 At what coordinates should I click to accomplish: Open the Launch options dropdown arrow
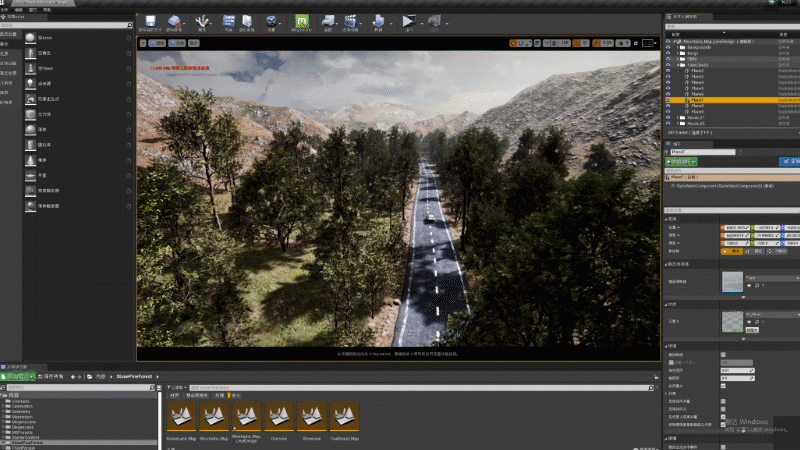pyautogui.click(x=447, y=23)
